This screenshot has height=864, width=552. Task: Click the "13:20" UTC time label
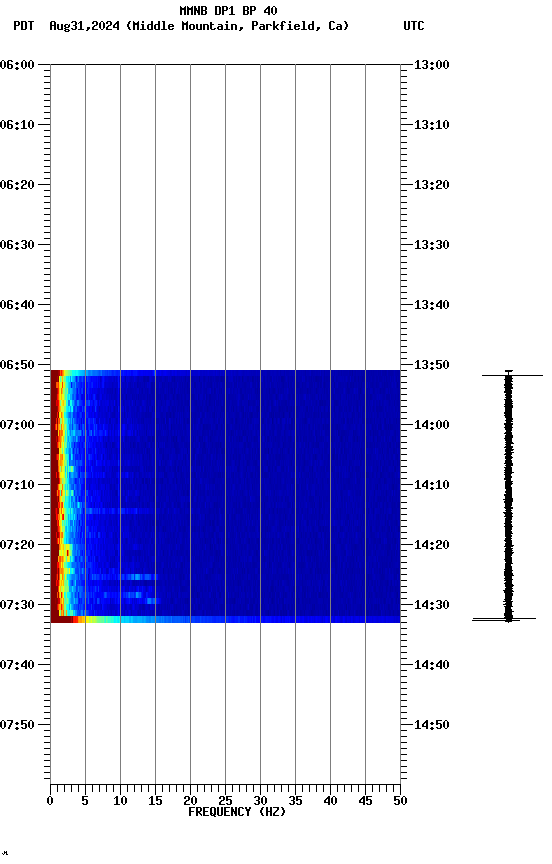click(432, 185)
